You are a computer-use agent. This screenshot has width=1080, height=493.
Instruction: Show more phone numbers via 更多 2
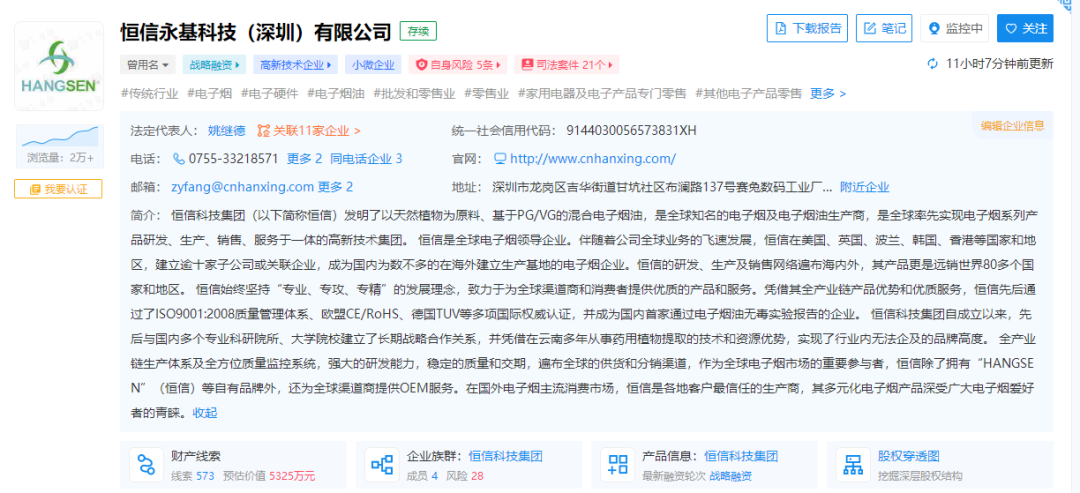click(x=304, y=158)
